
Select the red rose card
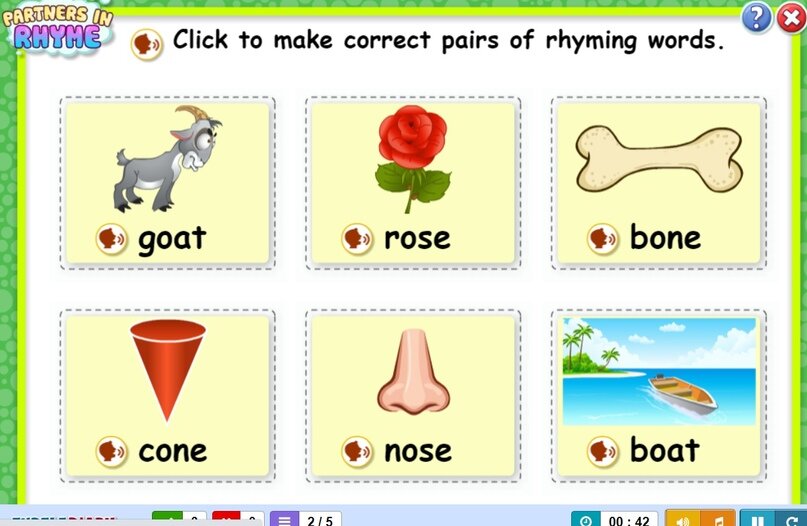click(413, 183)
